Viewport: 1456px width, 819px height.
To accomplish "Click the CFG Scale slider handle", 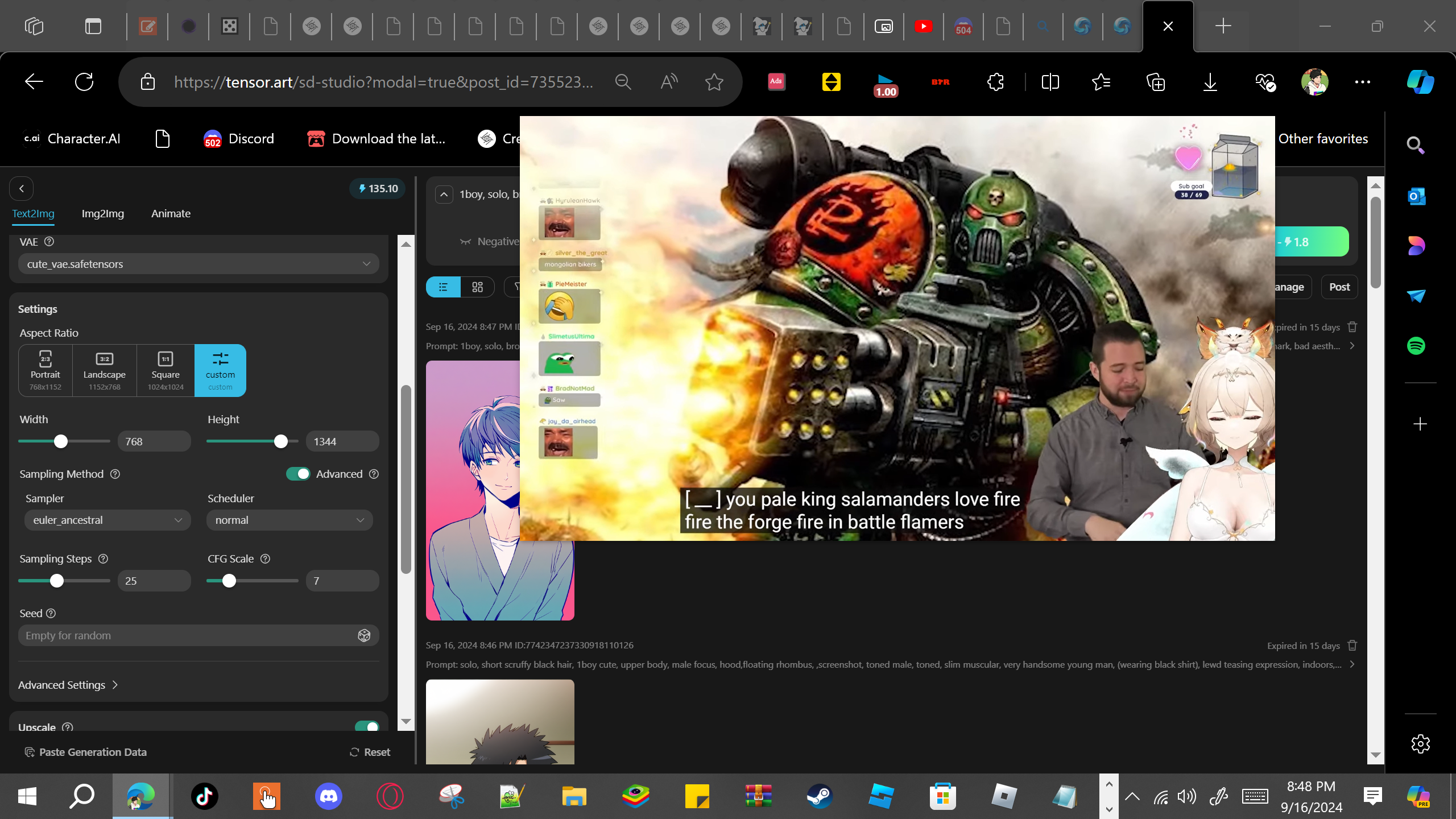I will coord(229,581).
